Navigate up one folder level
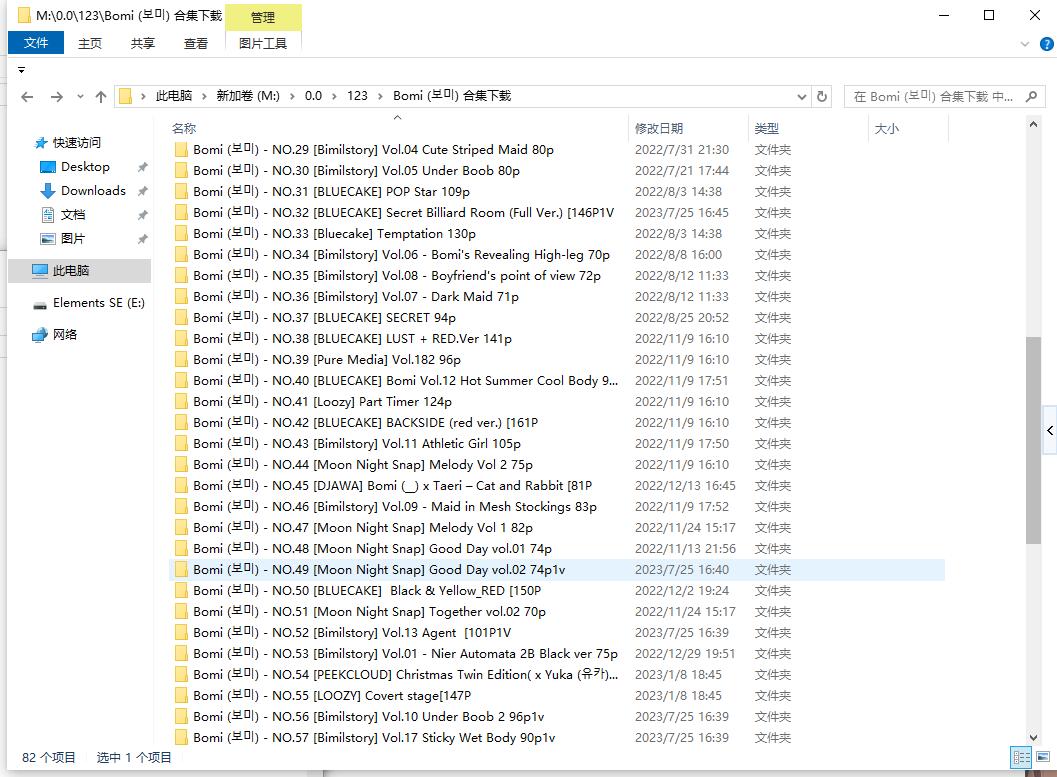Viewport: 1057px width, 777px height. point(101,96)
